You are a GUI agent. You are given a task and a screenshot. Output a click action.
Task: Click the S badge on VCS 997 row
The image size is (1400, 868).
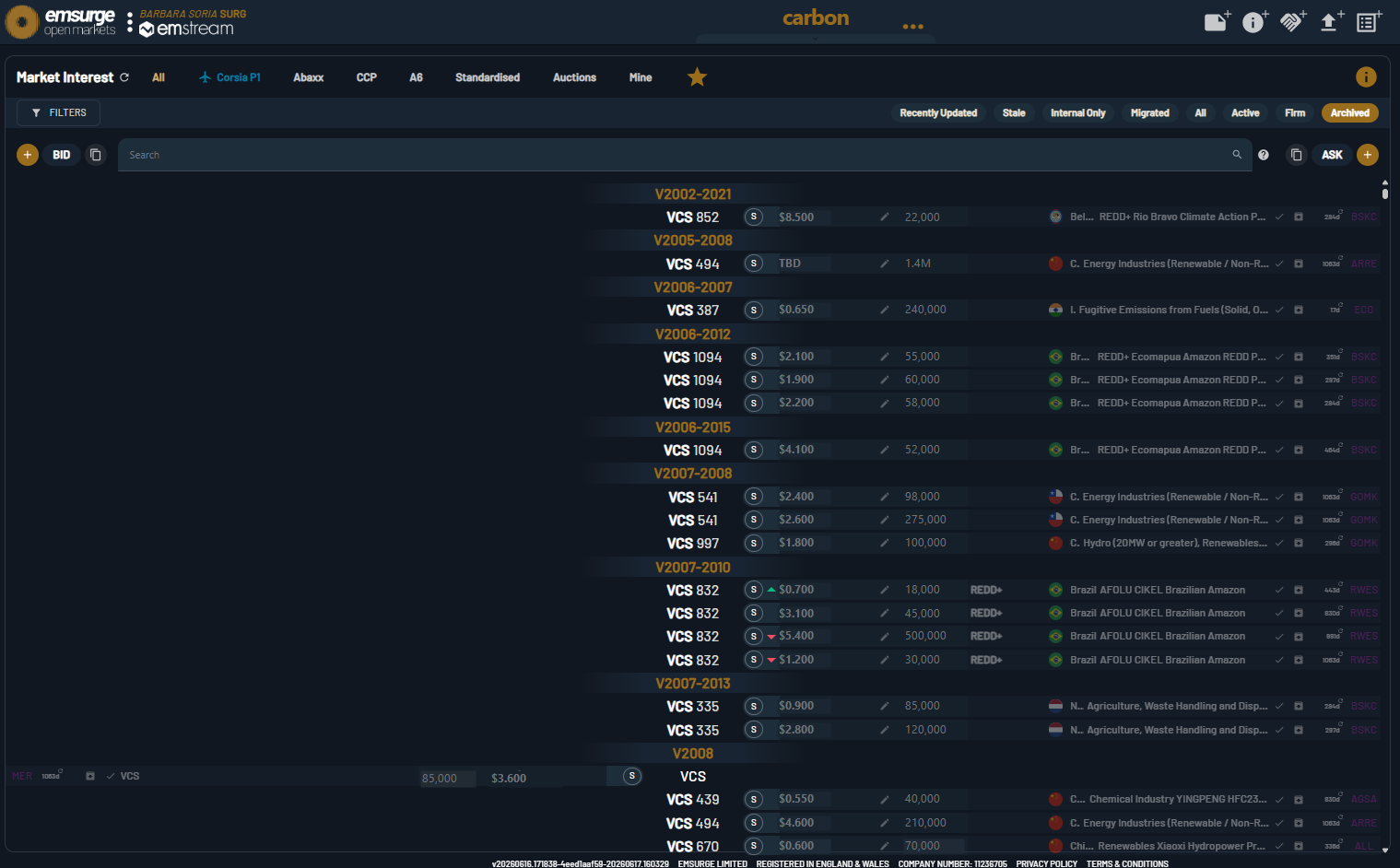[754, 543]
